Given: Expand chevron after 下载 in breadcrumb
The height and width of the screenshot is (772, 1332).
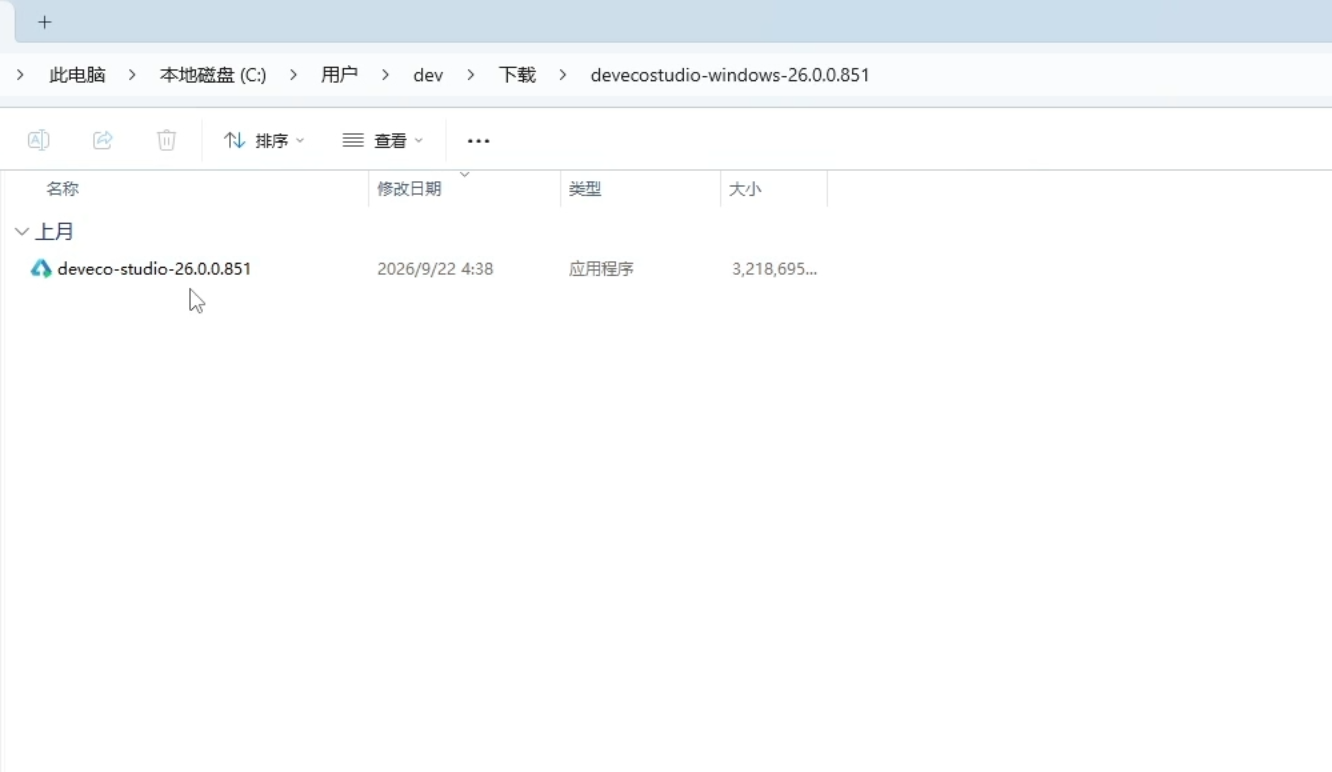Looking at the screenshot, I should 563,75.
